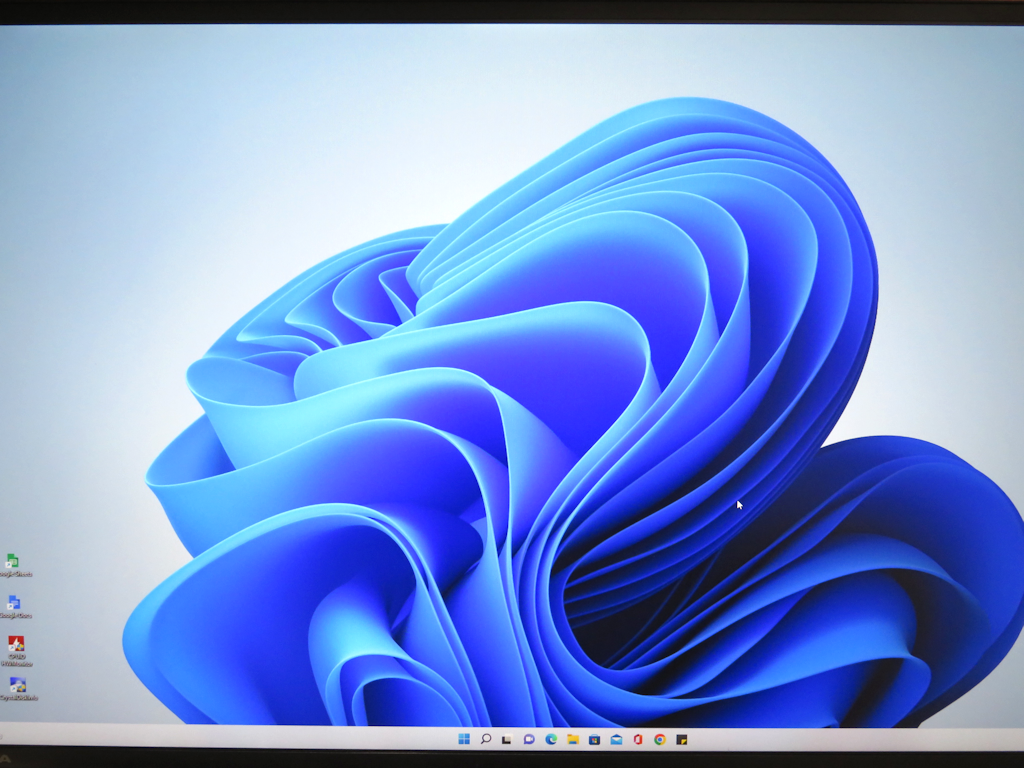This screenshot has height=768, width=1024.
Task: Open taskbar Search magnifier
Action: 485,739
